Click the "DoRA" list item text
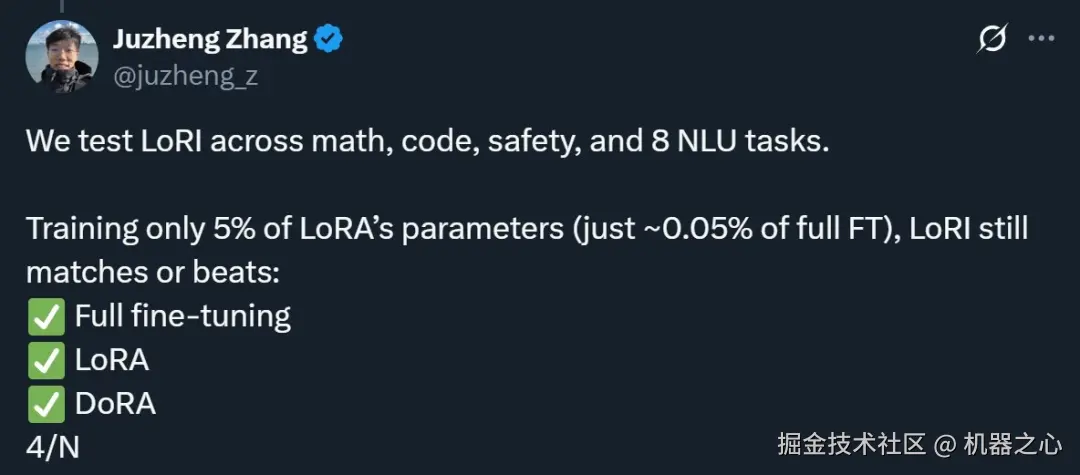1080x475 pixels. pyautogui.click(x=115, y=405)
